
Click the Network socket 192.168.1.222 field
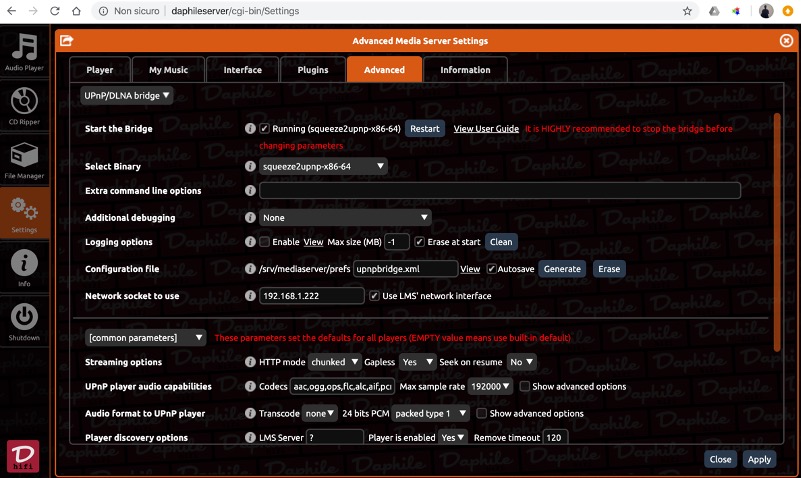pos(312,296)
